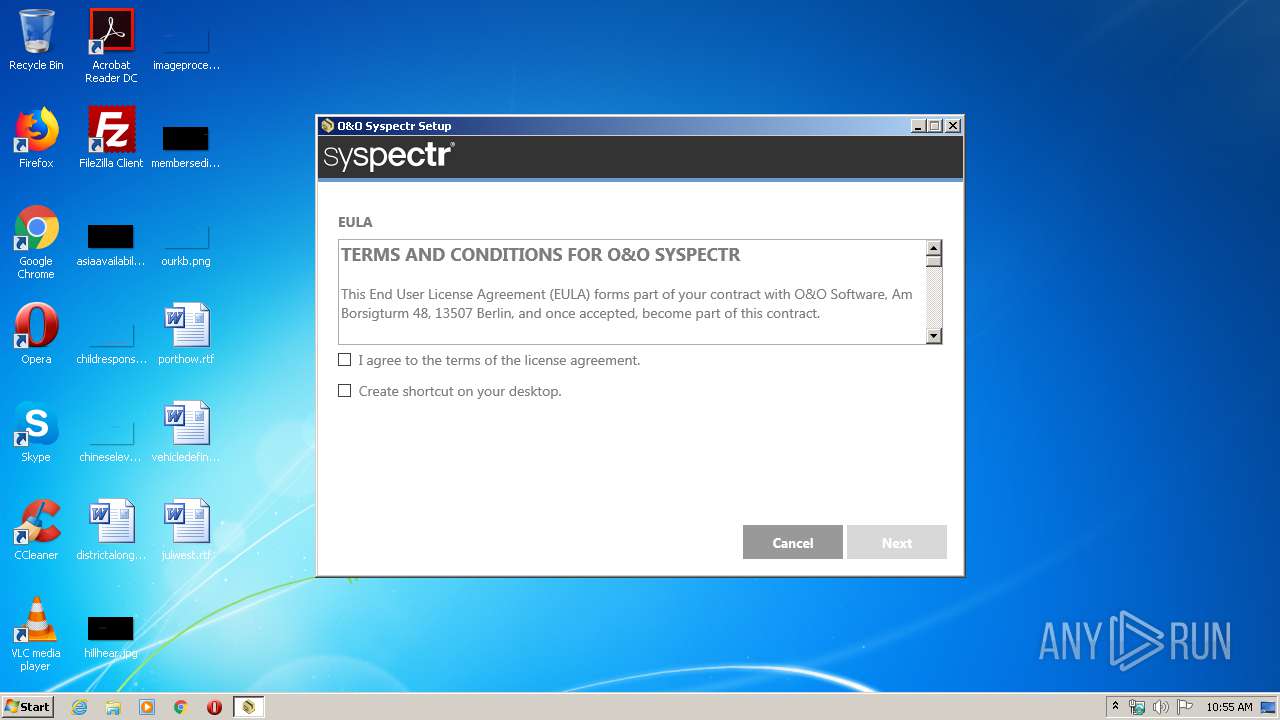Click the network tray icon
Viewport: 1280px width, 720px height.
point(1137,707)
